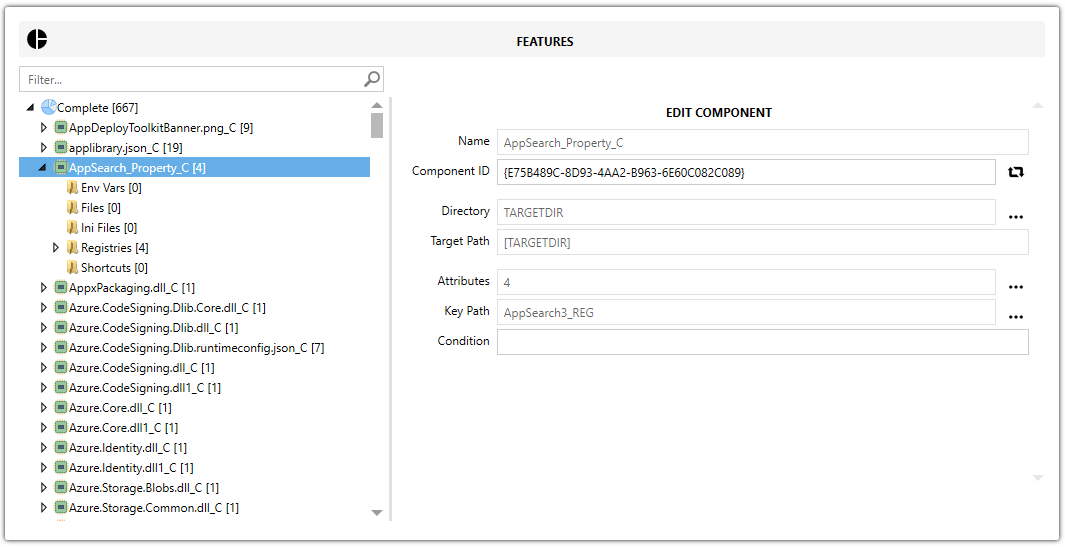The height and width of the screenshot is (547, 1065).
Task: Click the Ini Files folder icon
Action: pyautogui.click(x=73, y=228)
